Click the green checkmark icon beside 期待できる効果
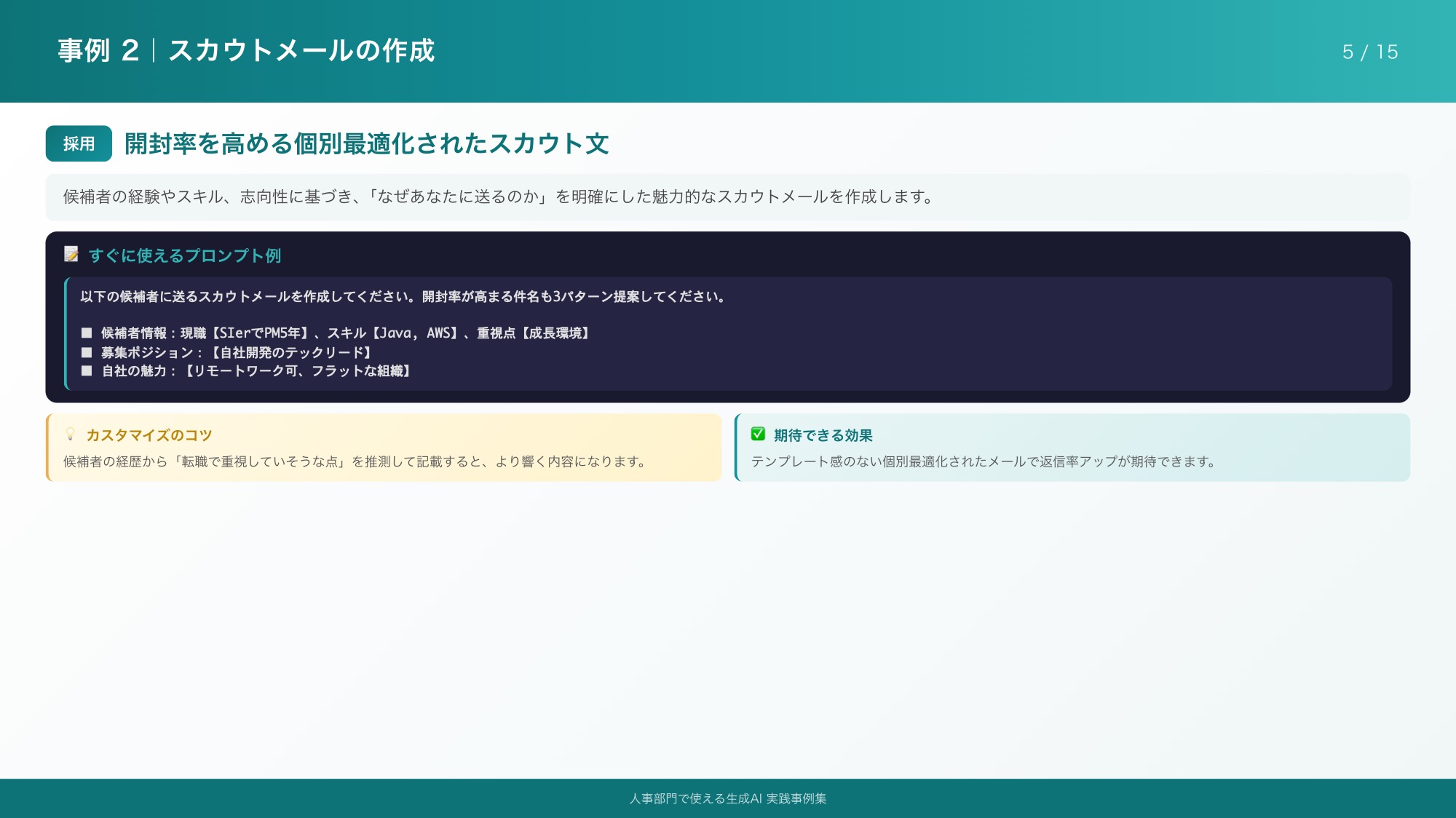 [x=758, y=434]
